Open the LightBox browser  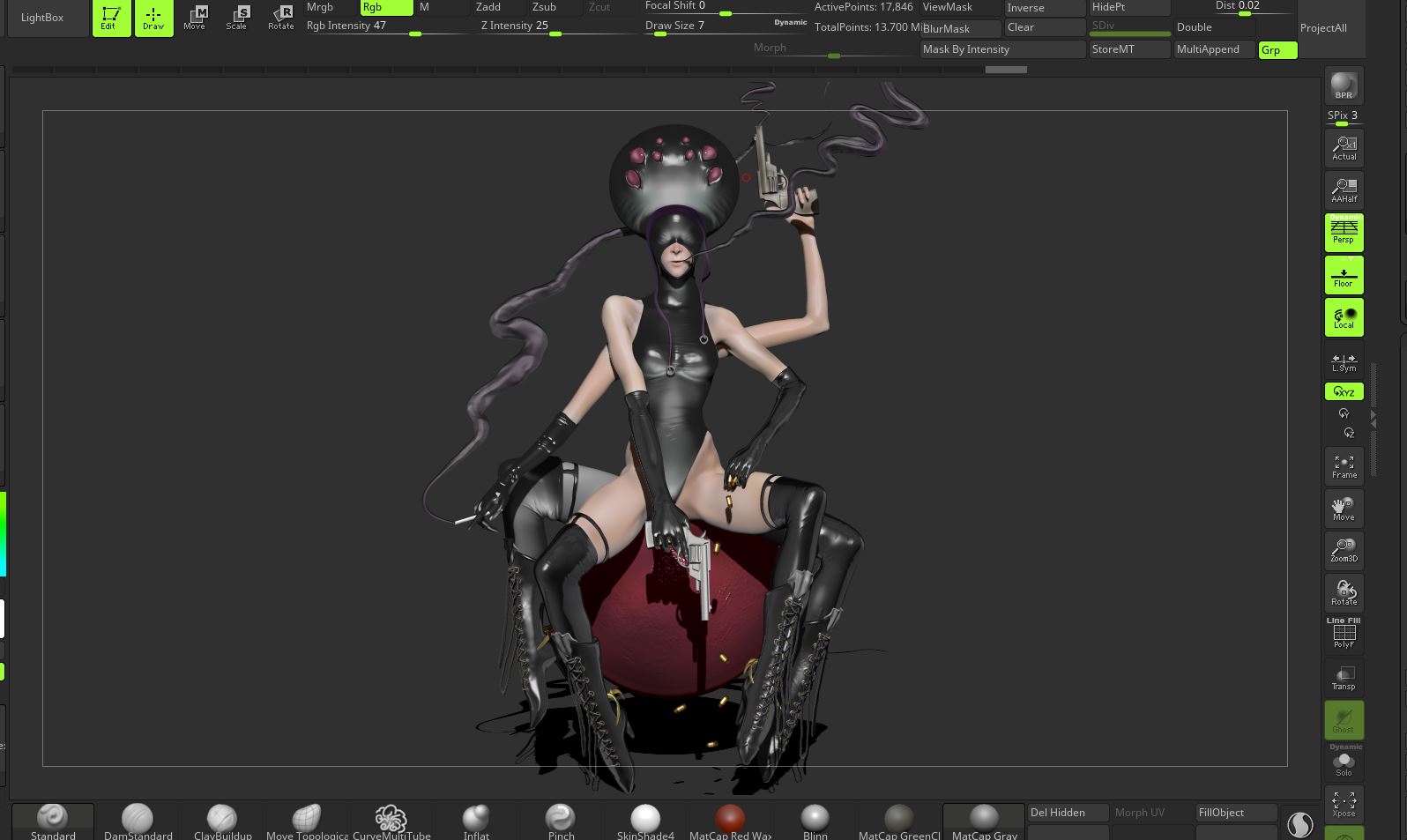click(x=42, y=18)
